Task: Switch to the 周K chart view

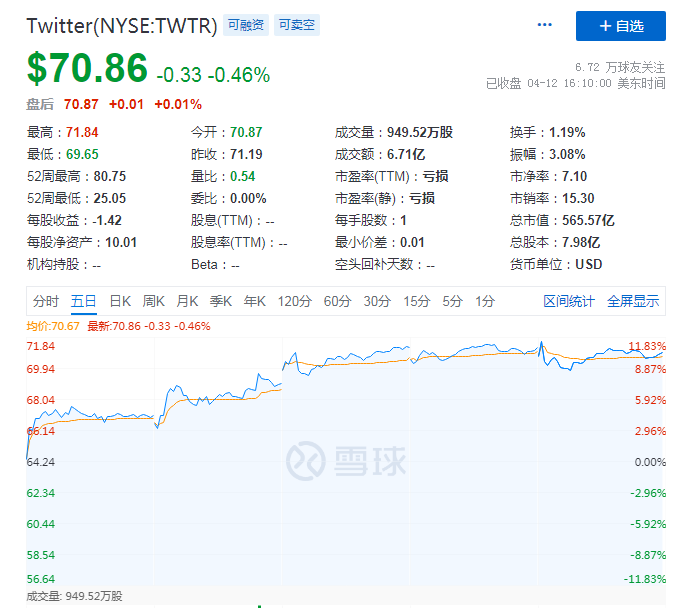Action: pyautogui.click(x=153, y=301)
